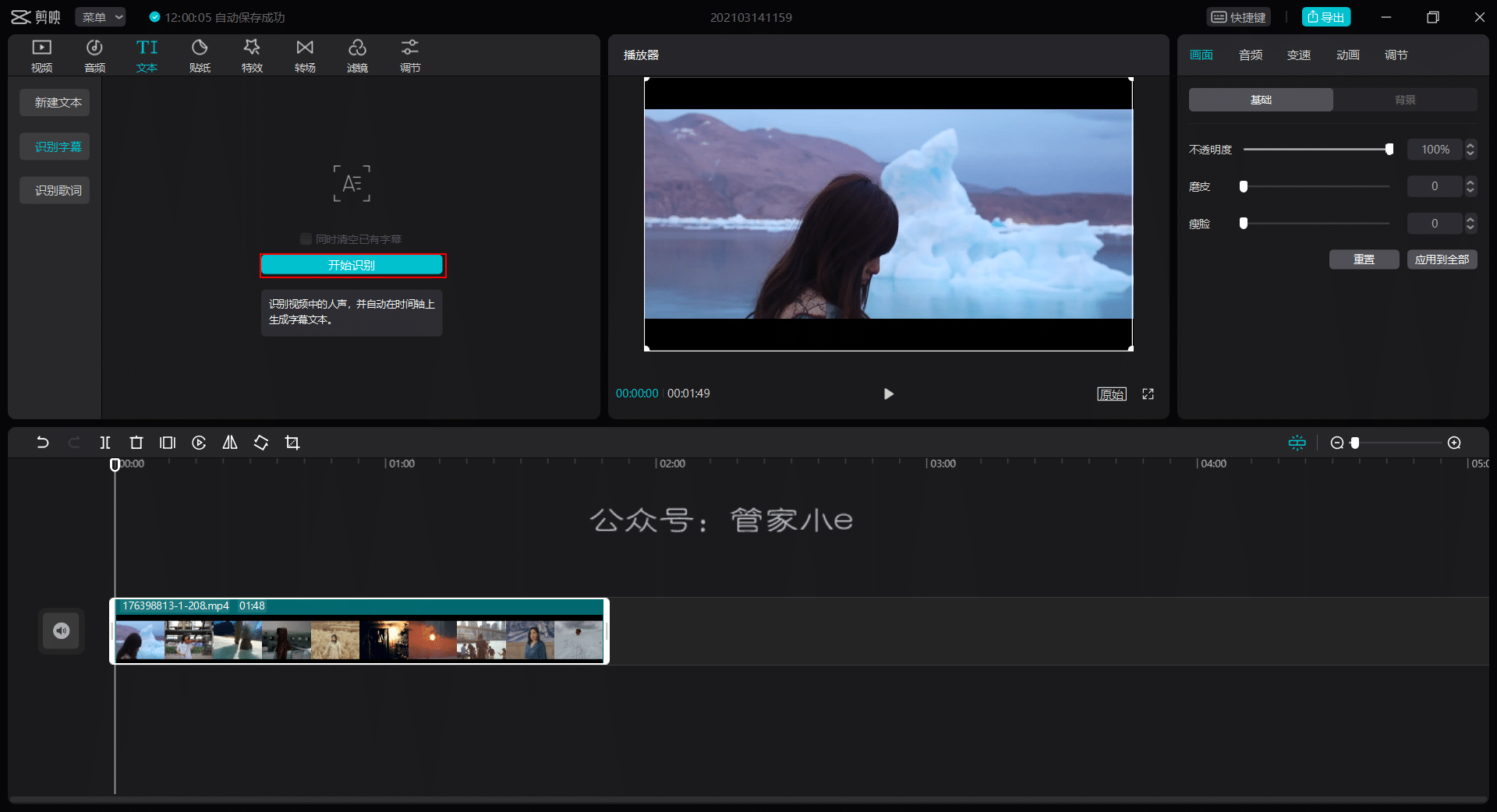1497x812 pixels.
Task: Click the fullscreen preview icon
Action: click(x=1148, y=394)
